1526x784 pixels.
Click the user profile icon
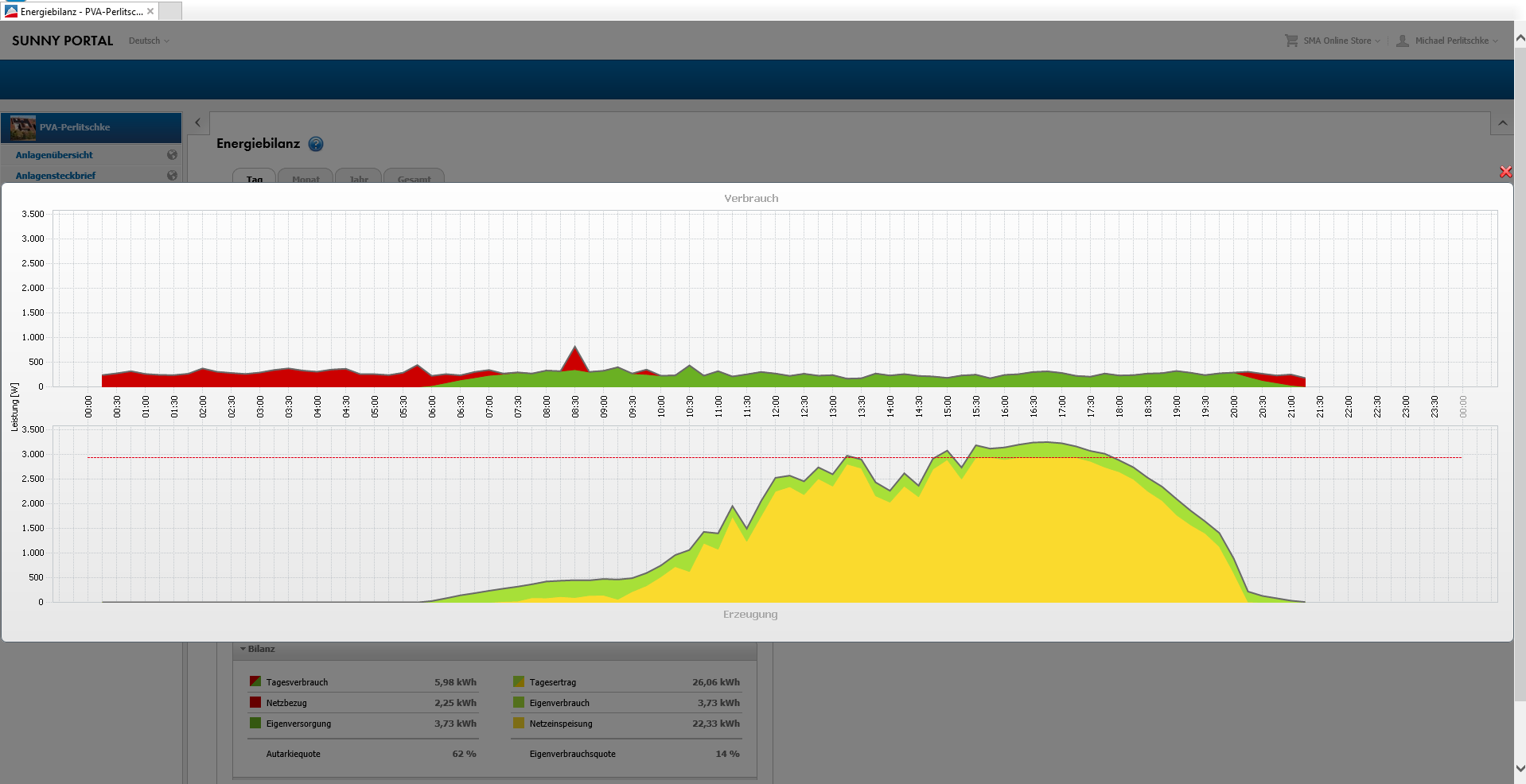pos(1403,41)
